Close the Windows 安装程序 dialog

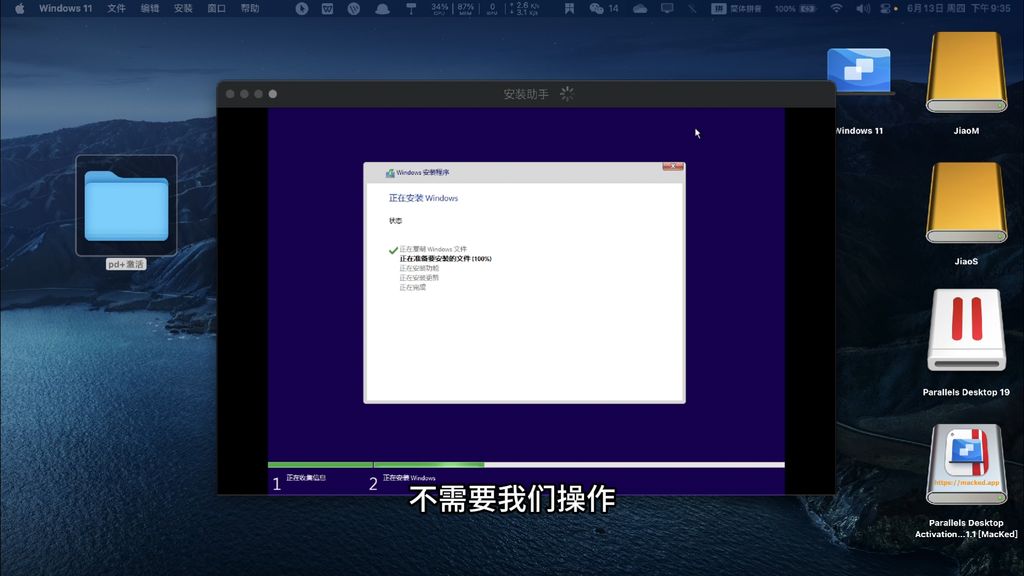tap(673, 167)
